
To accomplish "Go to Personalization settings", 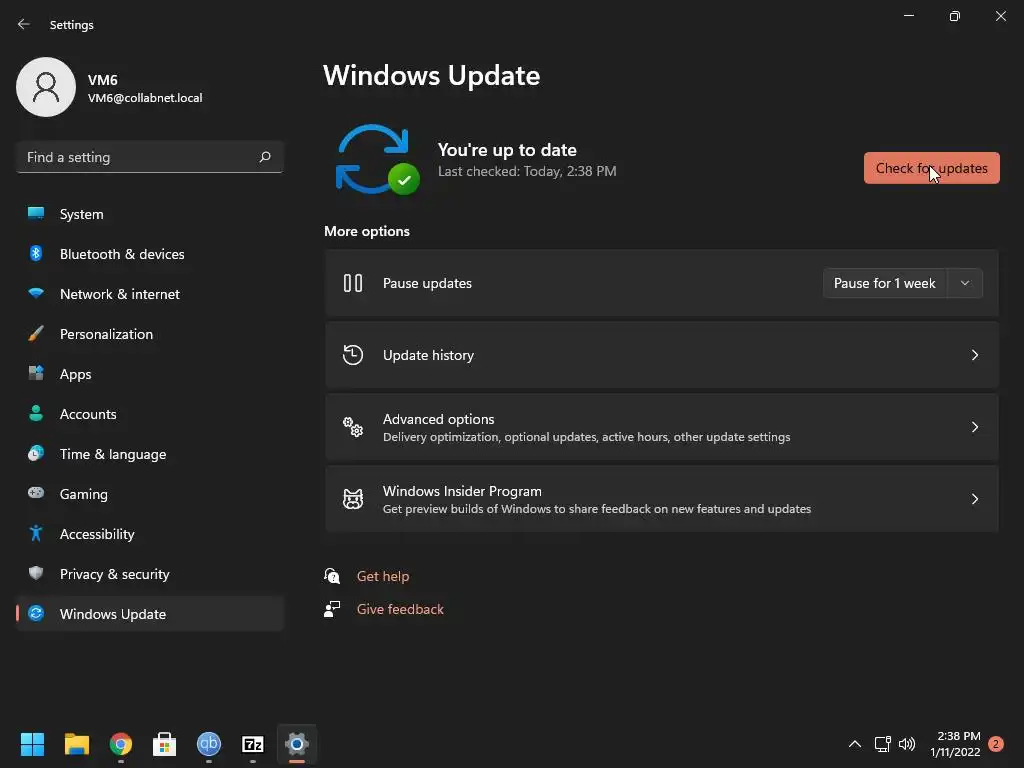I will click(150, 334).
